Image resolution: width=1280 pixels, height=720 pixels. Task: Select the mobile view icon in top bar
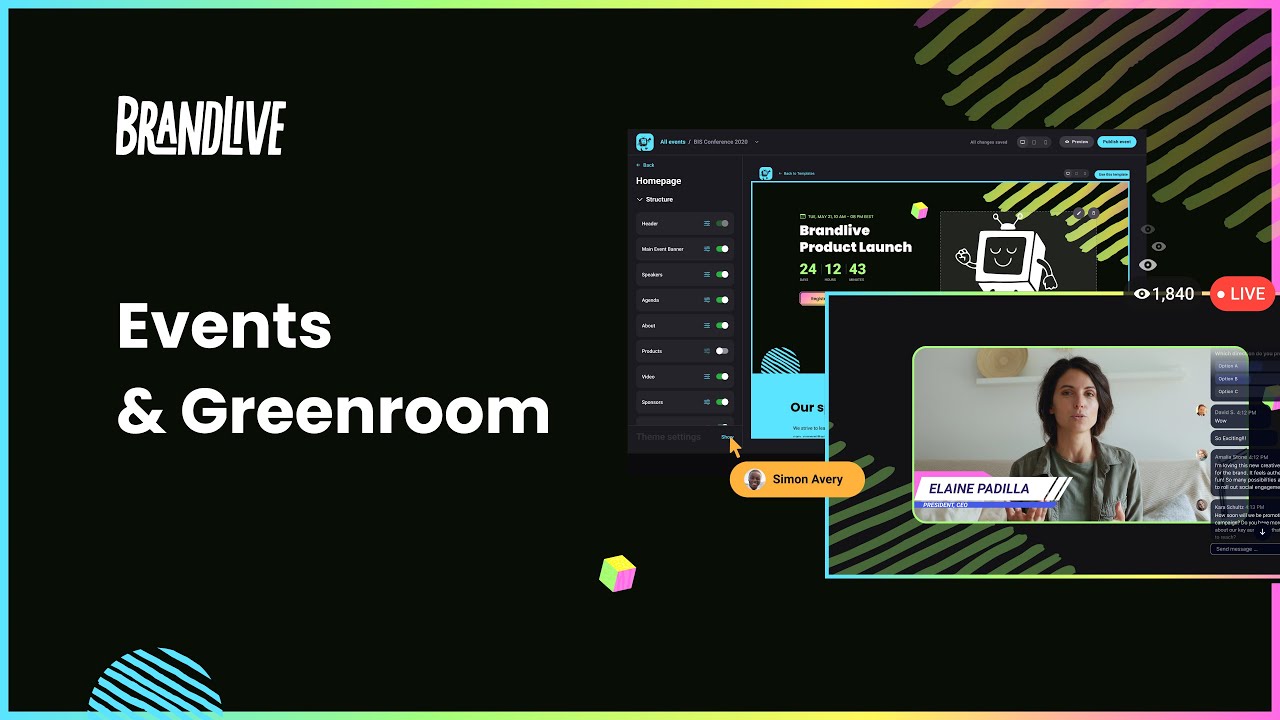1045,142
